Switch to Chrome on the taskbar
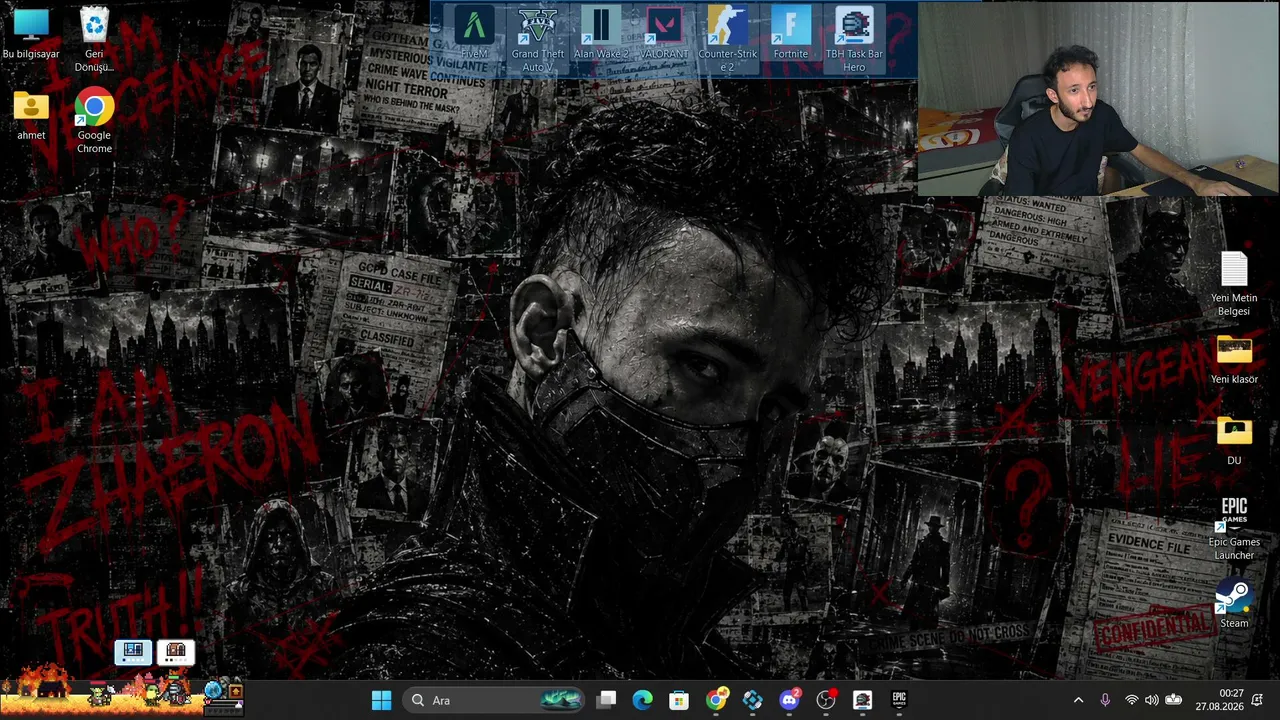The height and width of the screenshot is (720, 1280). pos(716,700)
